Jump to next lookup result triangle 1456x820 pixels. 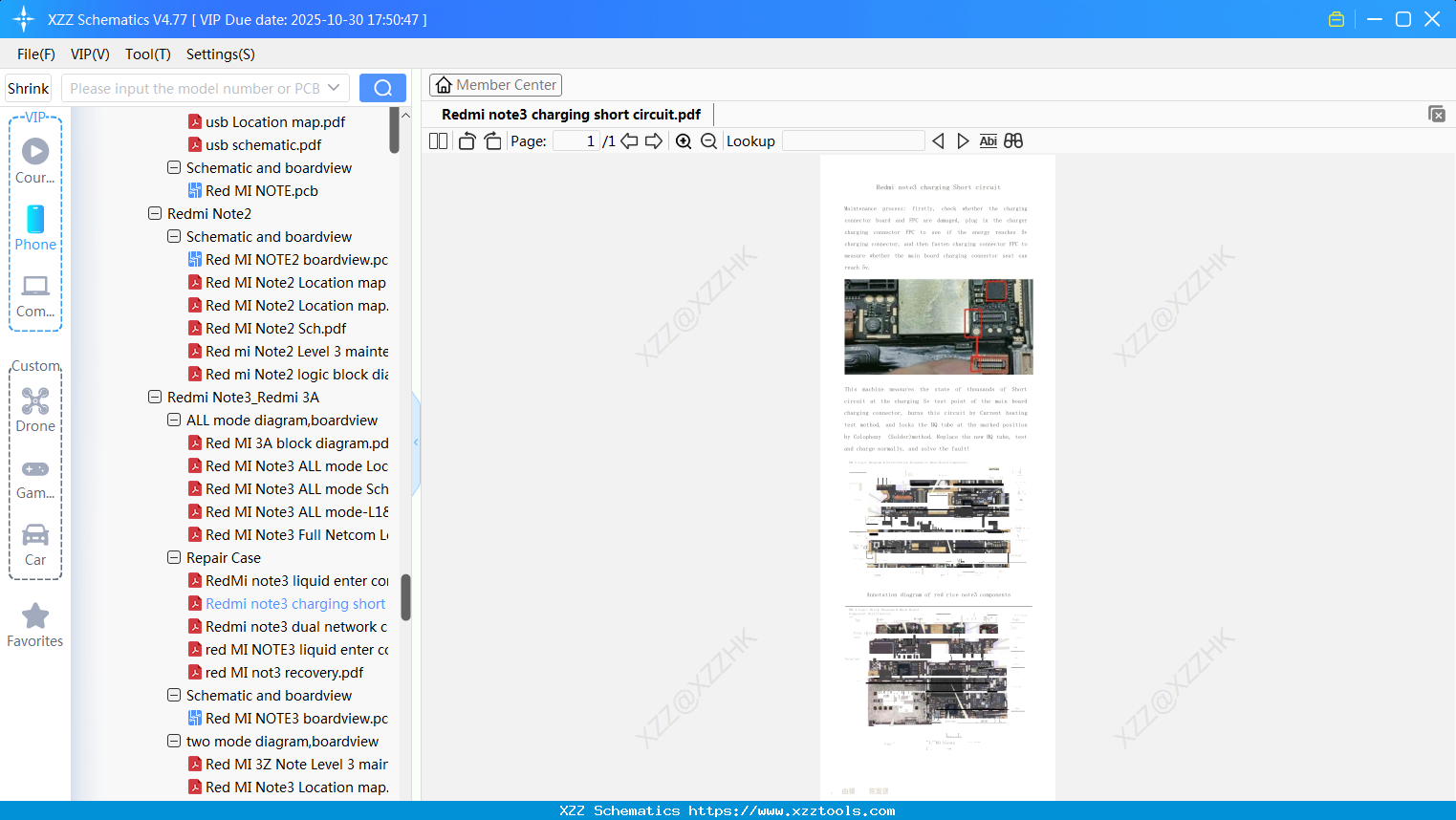(x=963, y=141)
